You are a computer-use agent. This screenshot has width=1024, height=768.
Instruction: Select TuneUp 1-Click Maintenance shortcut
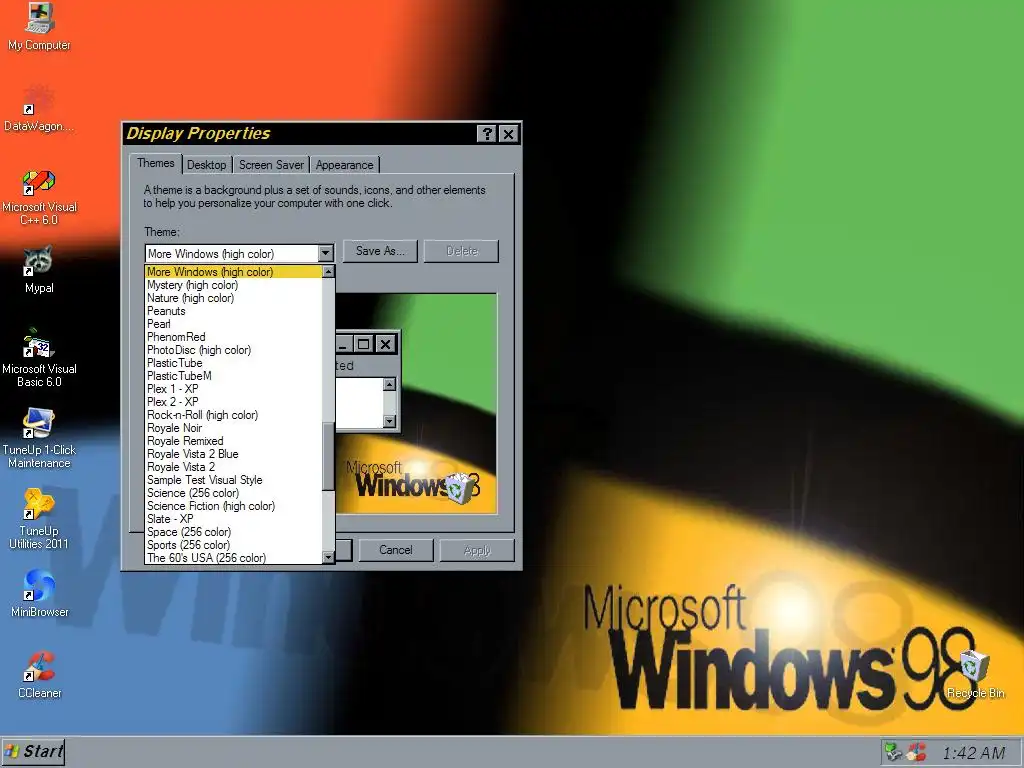[39, 438]
